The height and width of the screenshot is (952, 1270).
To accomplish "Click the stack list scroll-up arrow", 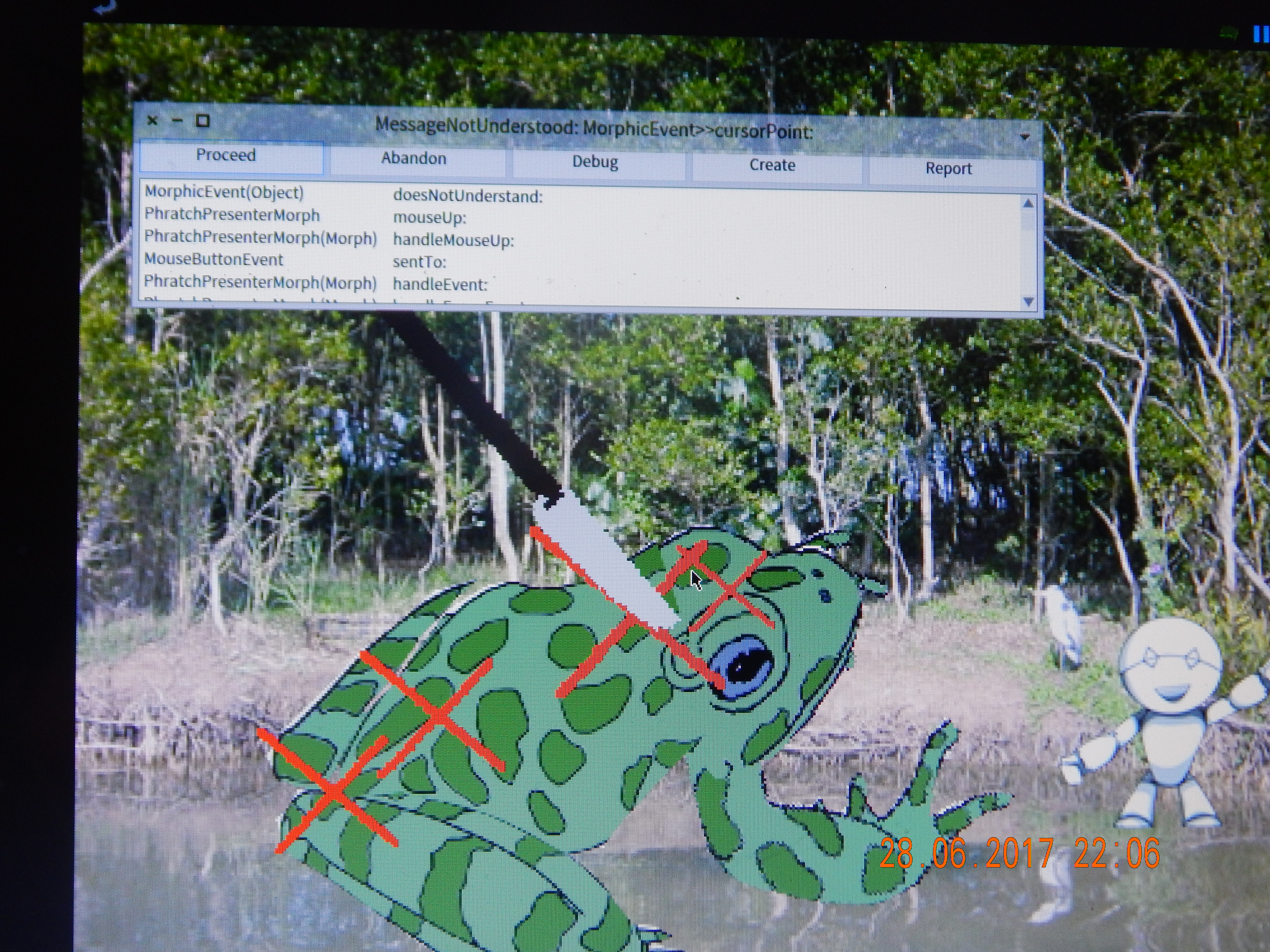I will (1028, 204).
